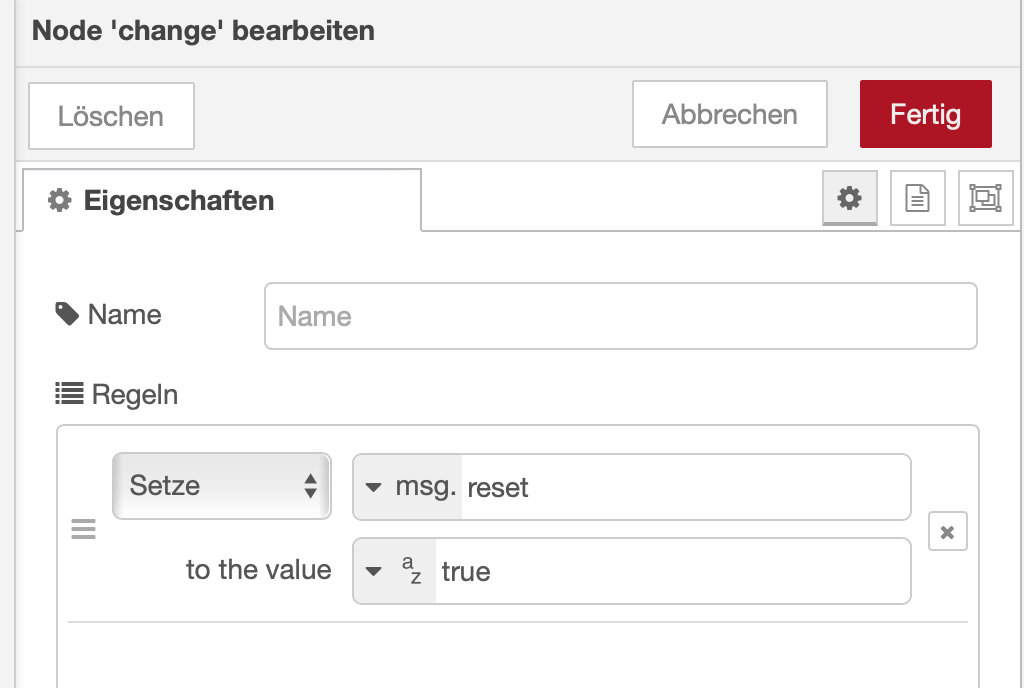Focus the Name input field
The image size is (1024, 688).
[620, 316]
